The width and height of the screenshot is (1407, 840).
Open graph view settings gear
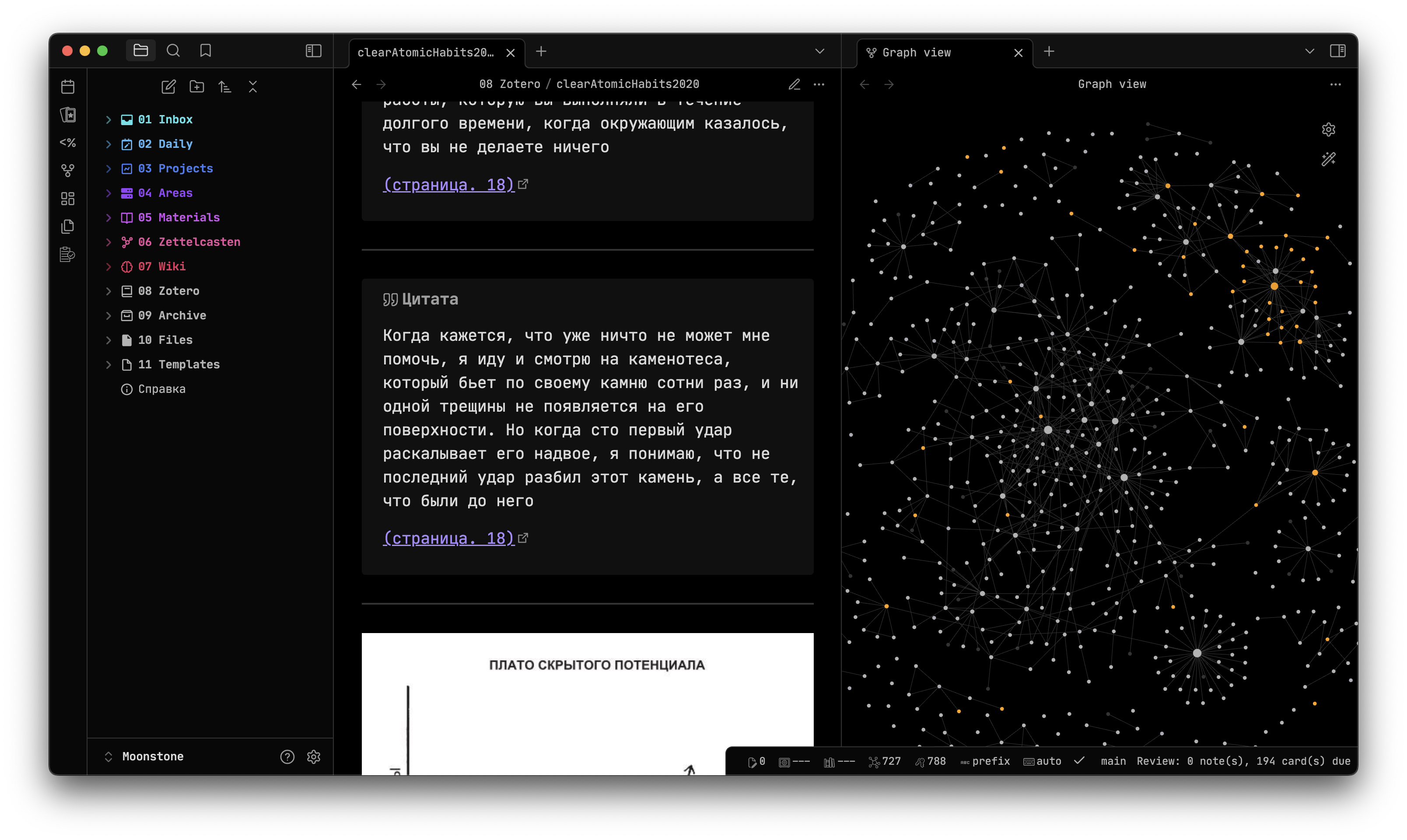(1328, 129)
